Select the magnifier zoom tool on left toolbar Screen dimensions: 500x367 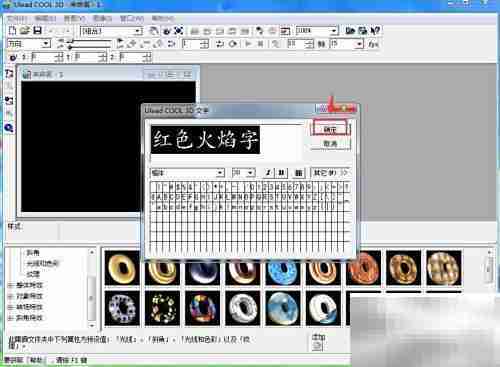coord(9,128)
